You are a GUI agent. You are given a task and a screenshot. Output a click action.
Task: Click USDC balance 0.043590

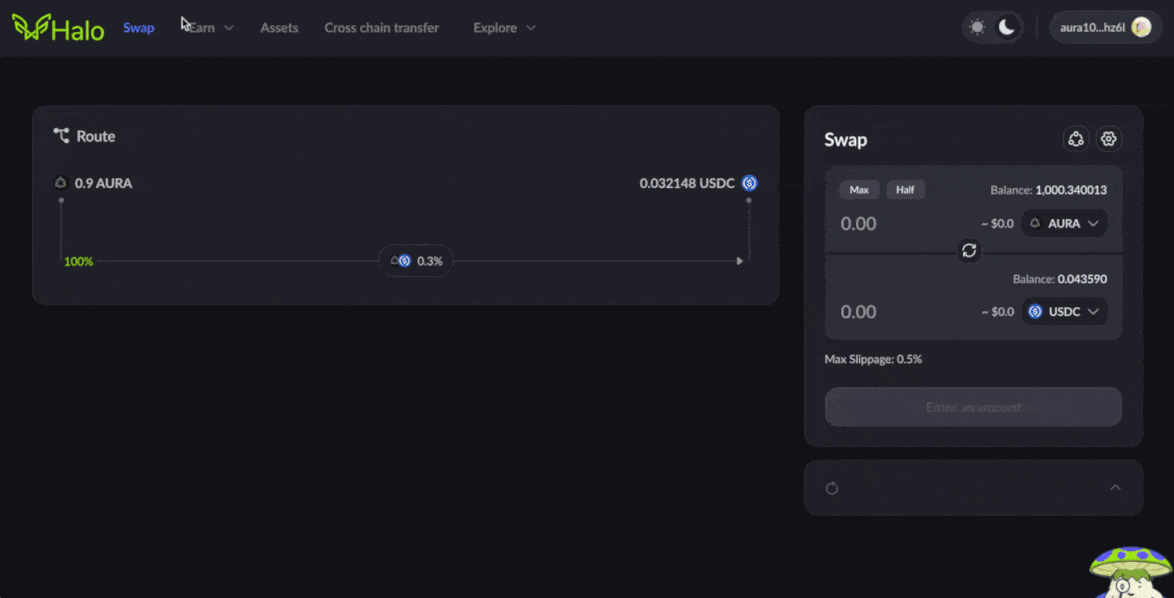click(x=1059, y=279)
